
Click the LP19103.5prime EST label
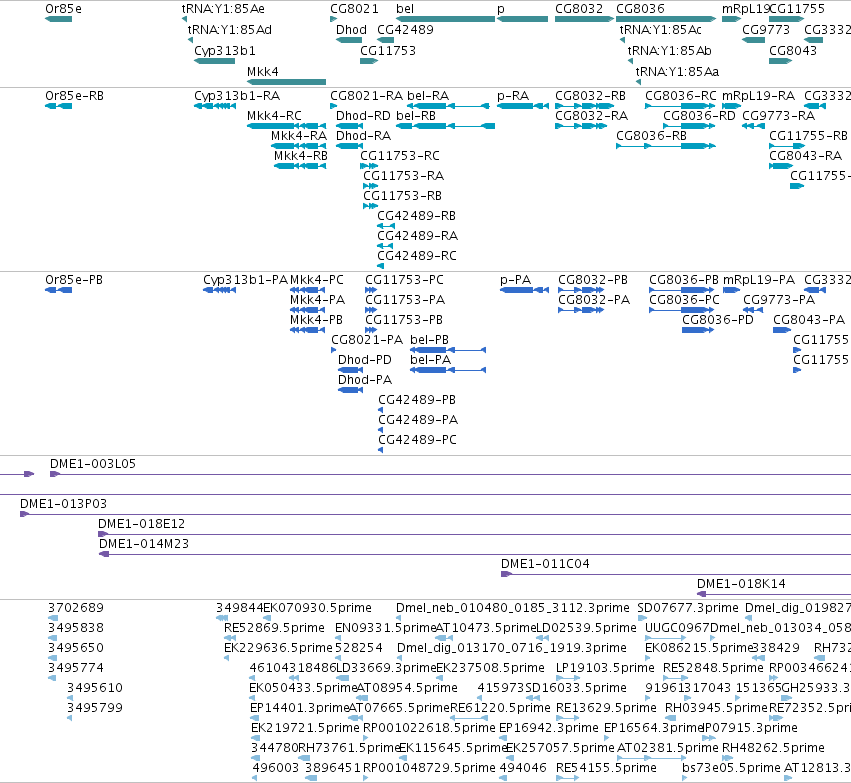pyautogui.click(x=605, y=668)
